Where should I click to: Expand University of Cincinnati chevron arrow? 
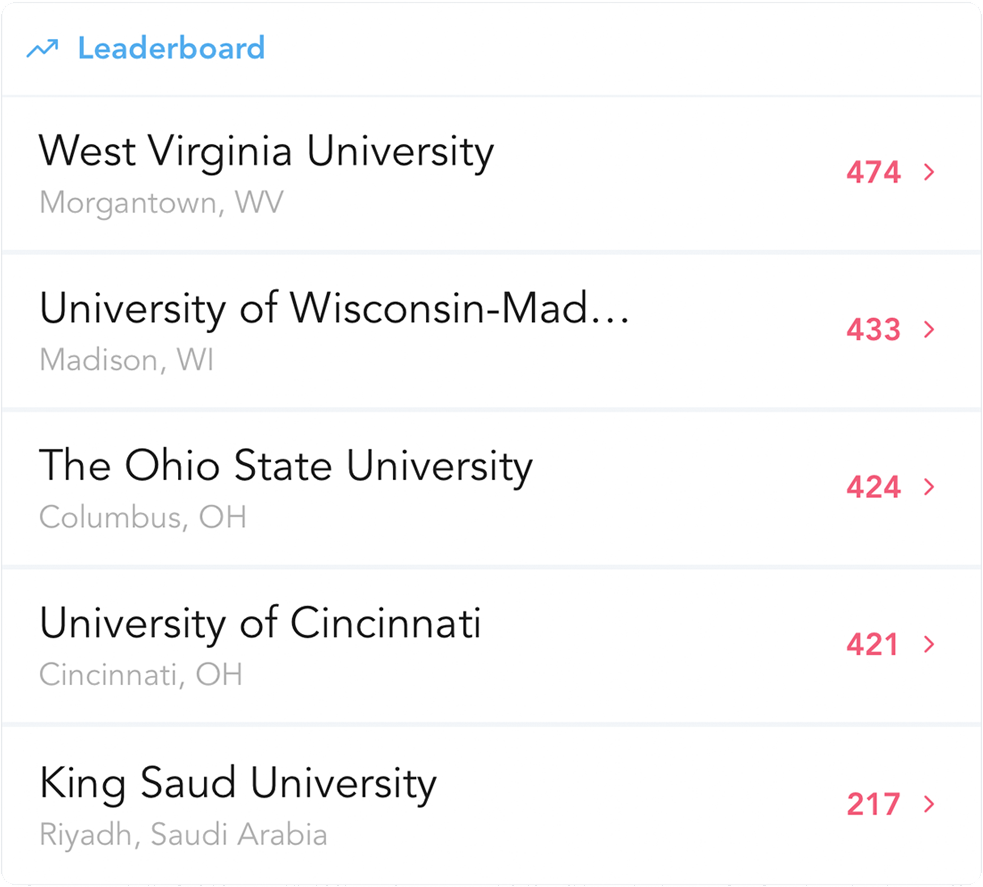pos(929,644)
